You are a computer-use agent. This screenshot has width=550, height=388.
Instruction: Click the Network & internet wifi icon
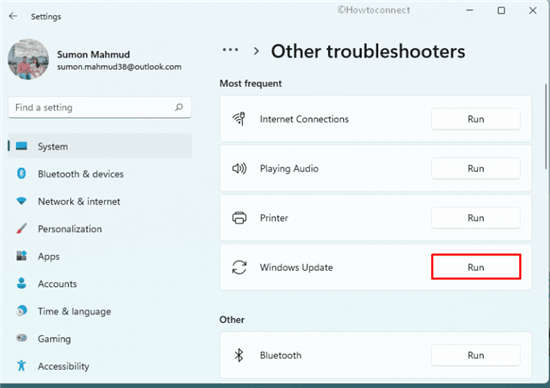pyautogui.click(x=21, y=201)
